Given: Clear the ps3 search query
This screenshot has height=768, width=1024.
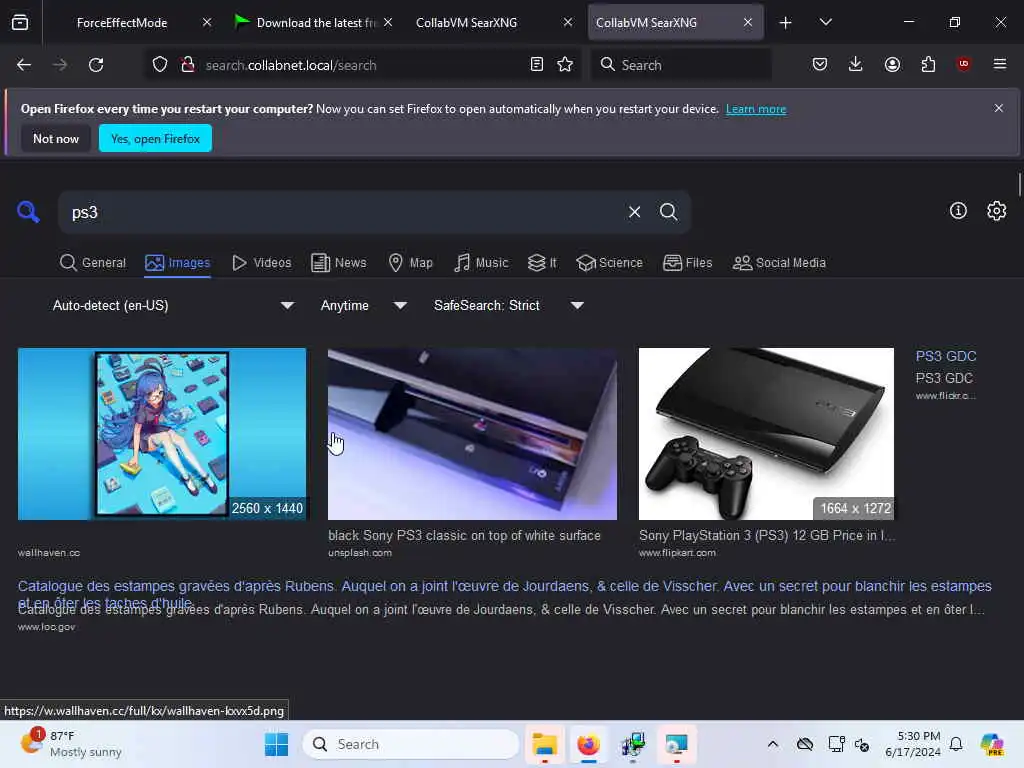Looking at the screenshot, I should [634, 212].
